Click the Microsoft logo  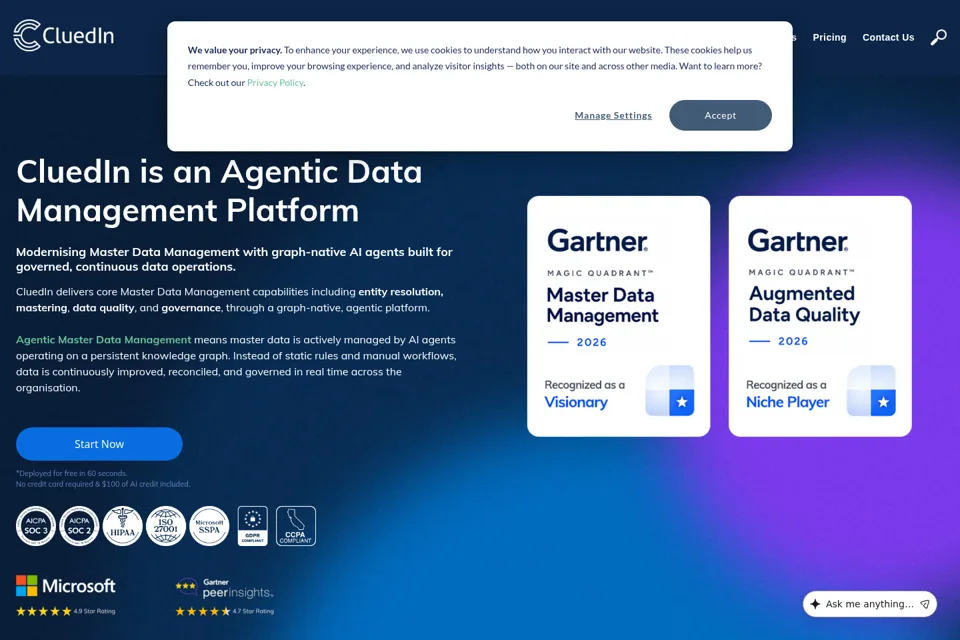(x=66, y=585)
